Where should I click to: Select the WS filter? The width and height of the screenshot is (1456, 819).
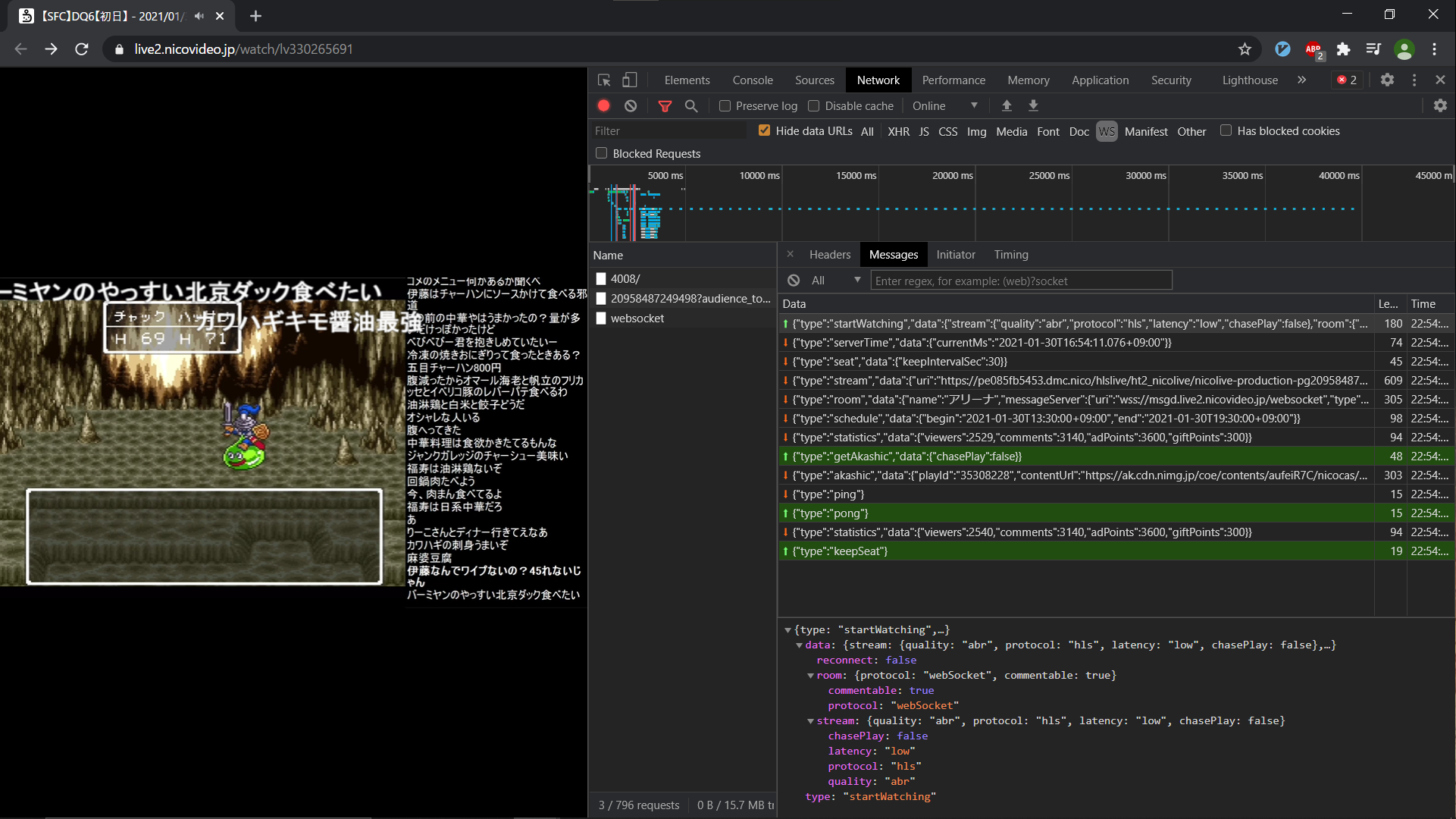pyautogui.click(x=1107, y=131)
